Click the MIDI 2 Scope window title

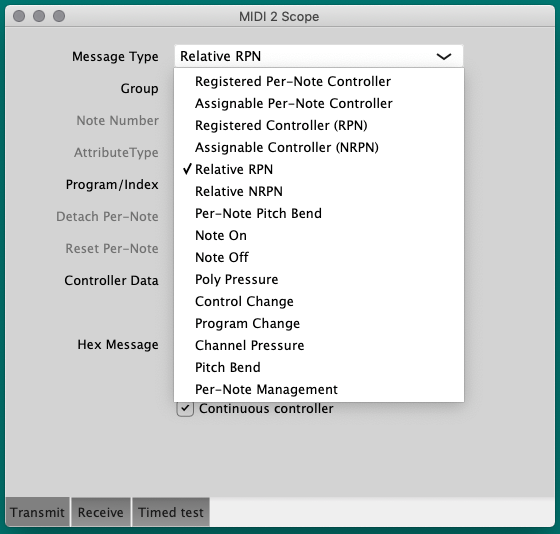tap(279, 16)
